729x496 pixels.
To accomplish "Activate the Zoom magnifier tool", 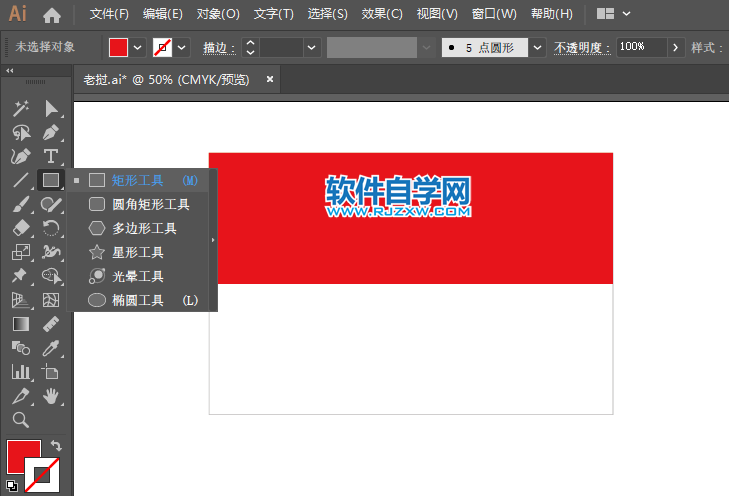I will (x=20, y=420).
